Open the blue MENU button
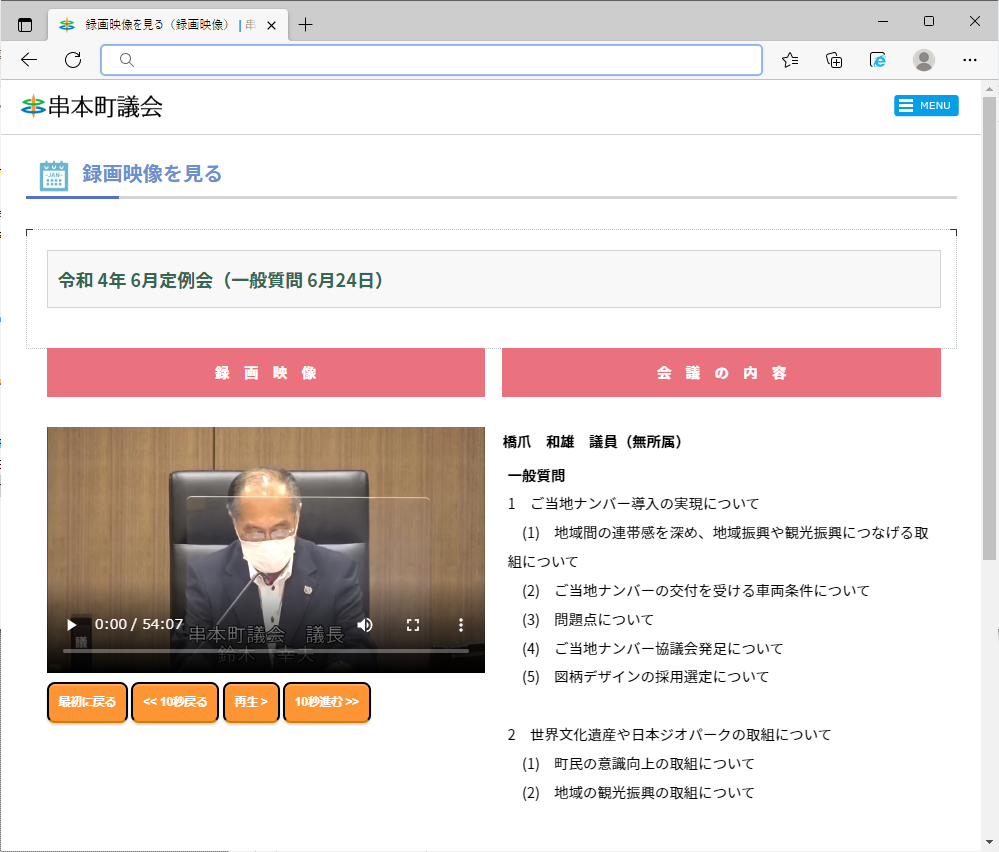This screenshot has height=852, width=999. [x=926, y=106]
